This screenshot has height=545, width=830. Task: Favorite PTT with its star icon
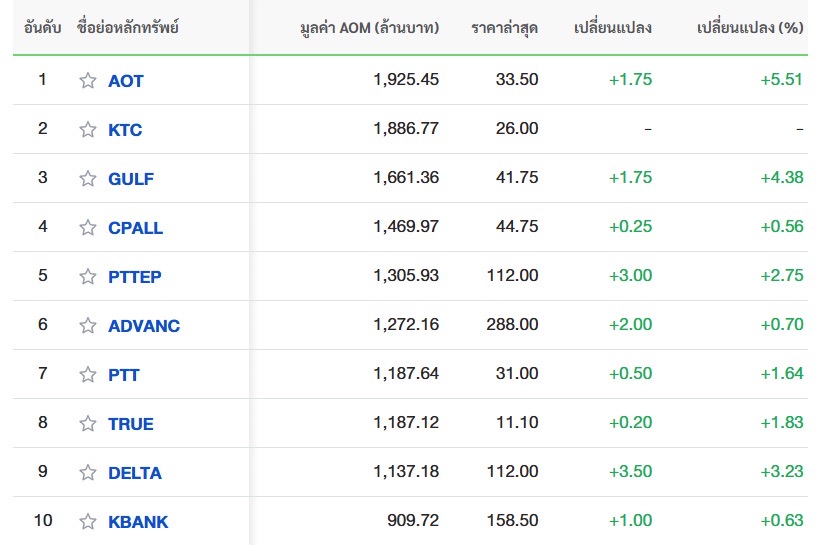point(88,375)
